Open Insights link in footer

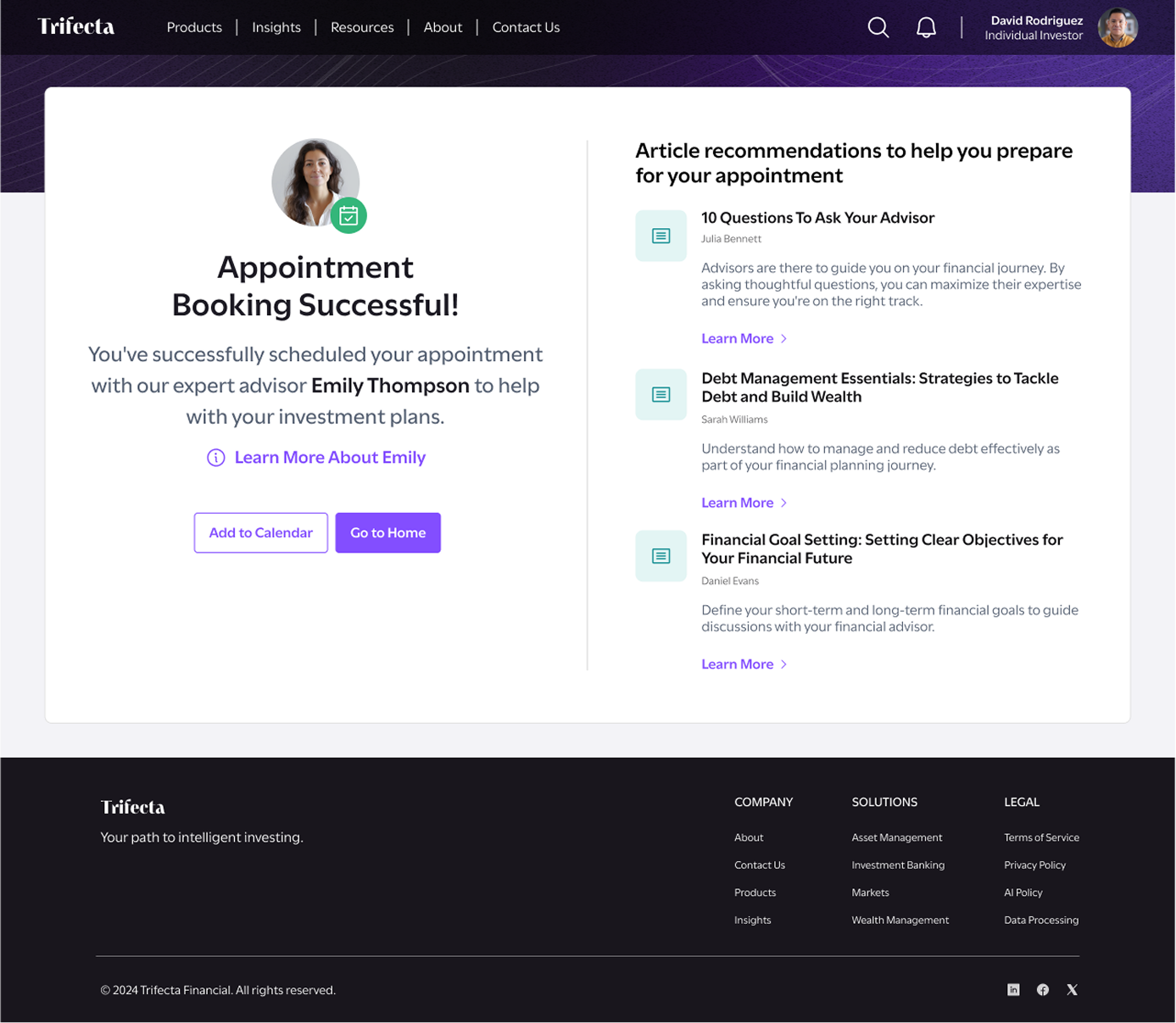click(x=752, y=920)
